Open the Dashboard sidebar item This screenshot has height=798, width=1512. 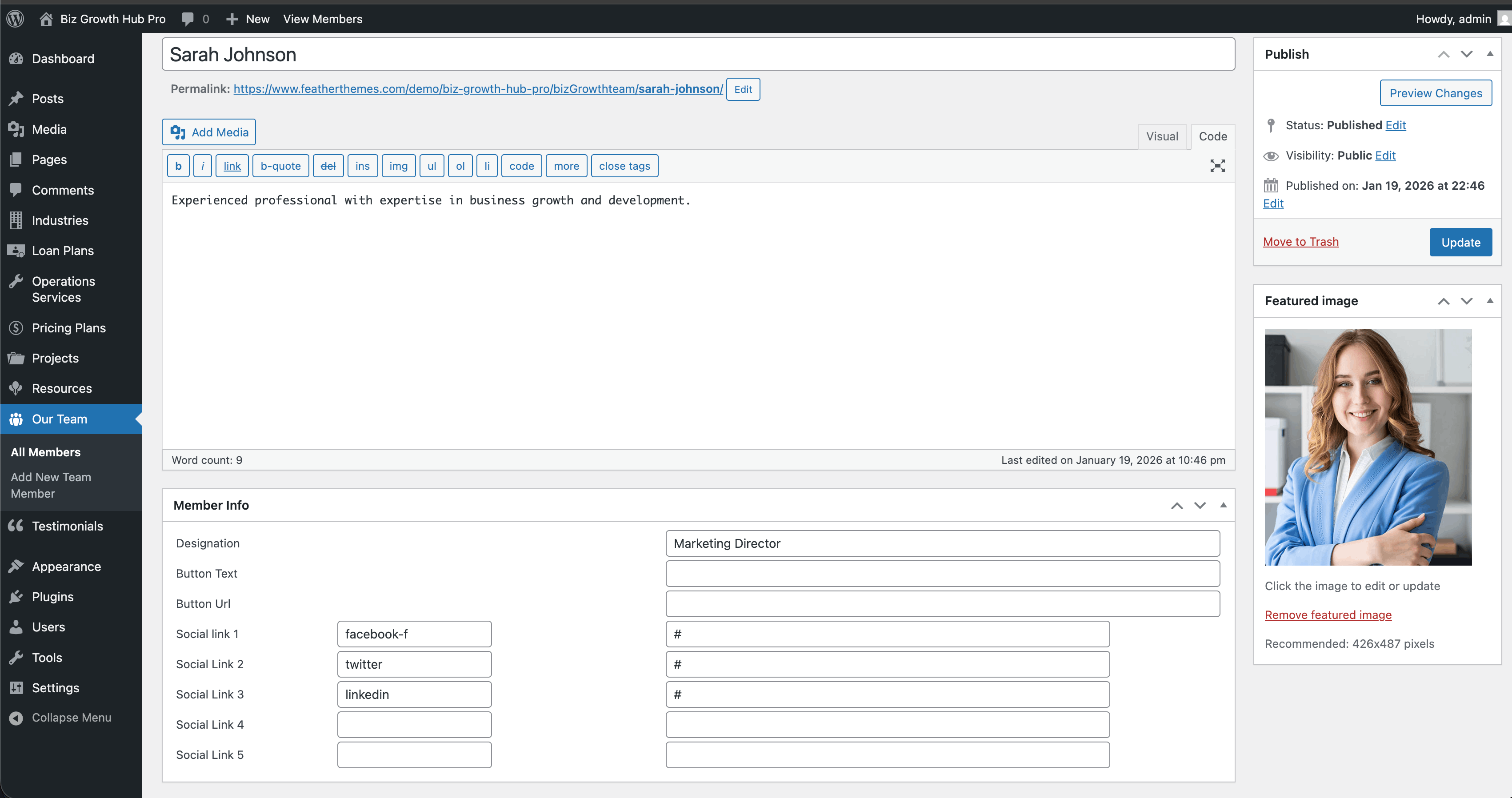coord(63,59)
